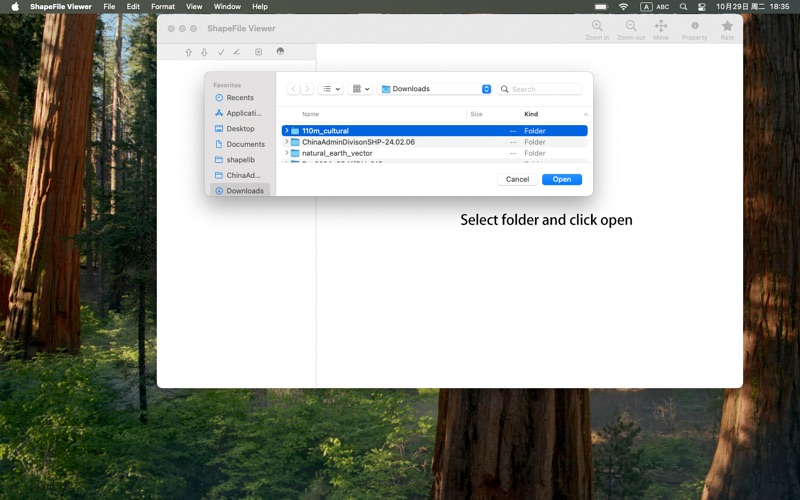Open the Property info icon
This screenshot has height=500, width=800.
point(694,26)
